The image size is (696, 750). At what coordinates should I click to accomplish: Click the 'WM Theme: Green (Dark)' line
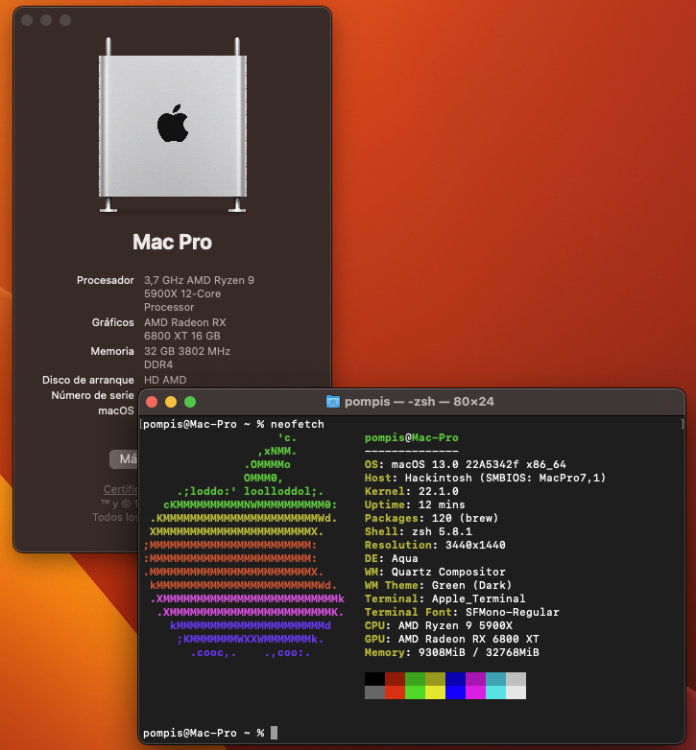point(438,585)
